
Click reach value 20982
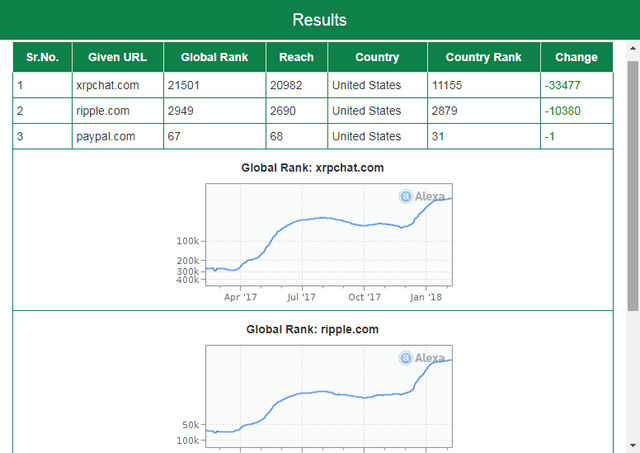click(286, 85)
